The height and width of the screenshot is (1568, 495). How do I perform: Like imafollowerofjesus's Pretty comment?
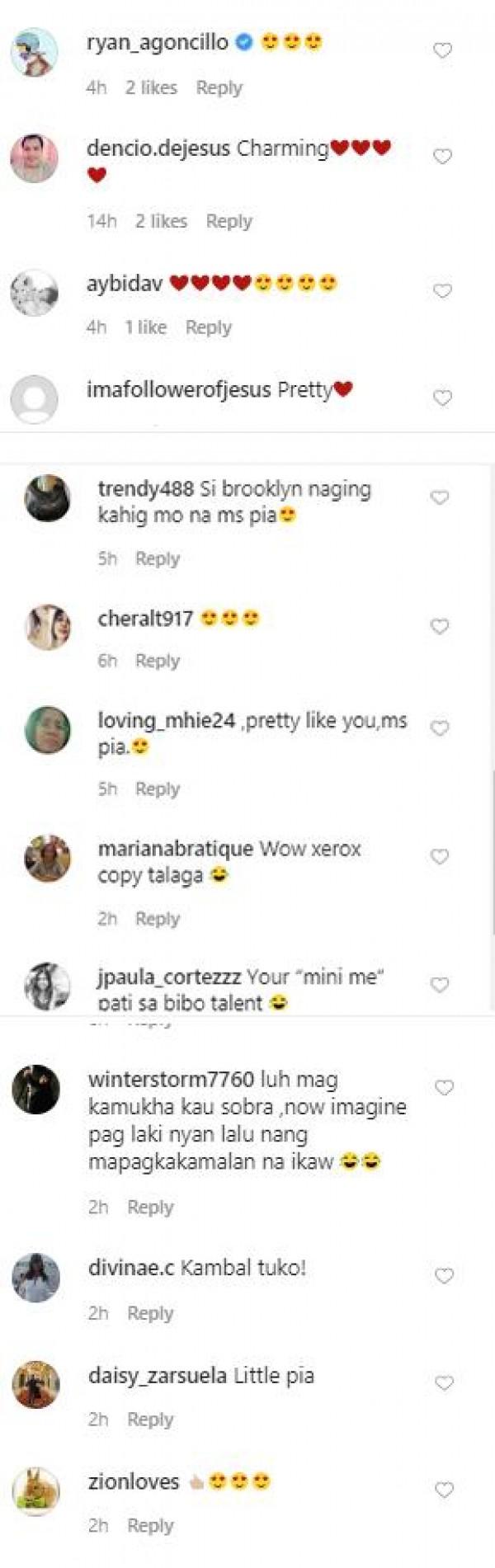443,398
